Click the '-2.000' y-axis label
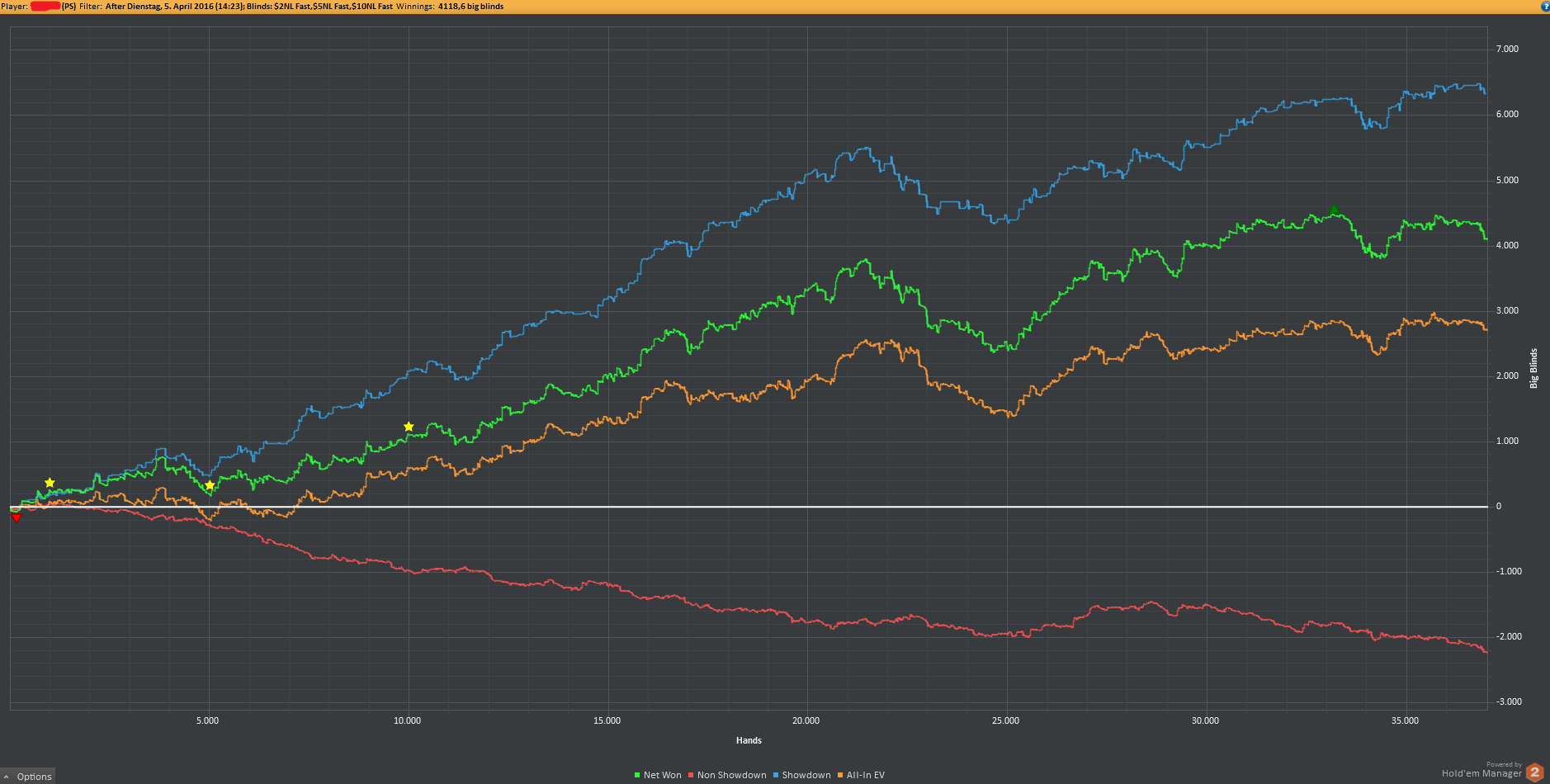The image size is (1550, 784). [1509, 636]
